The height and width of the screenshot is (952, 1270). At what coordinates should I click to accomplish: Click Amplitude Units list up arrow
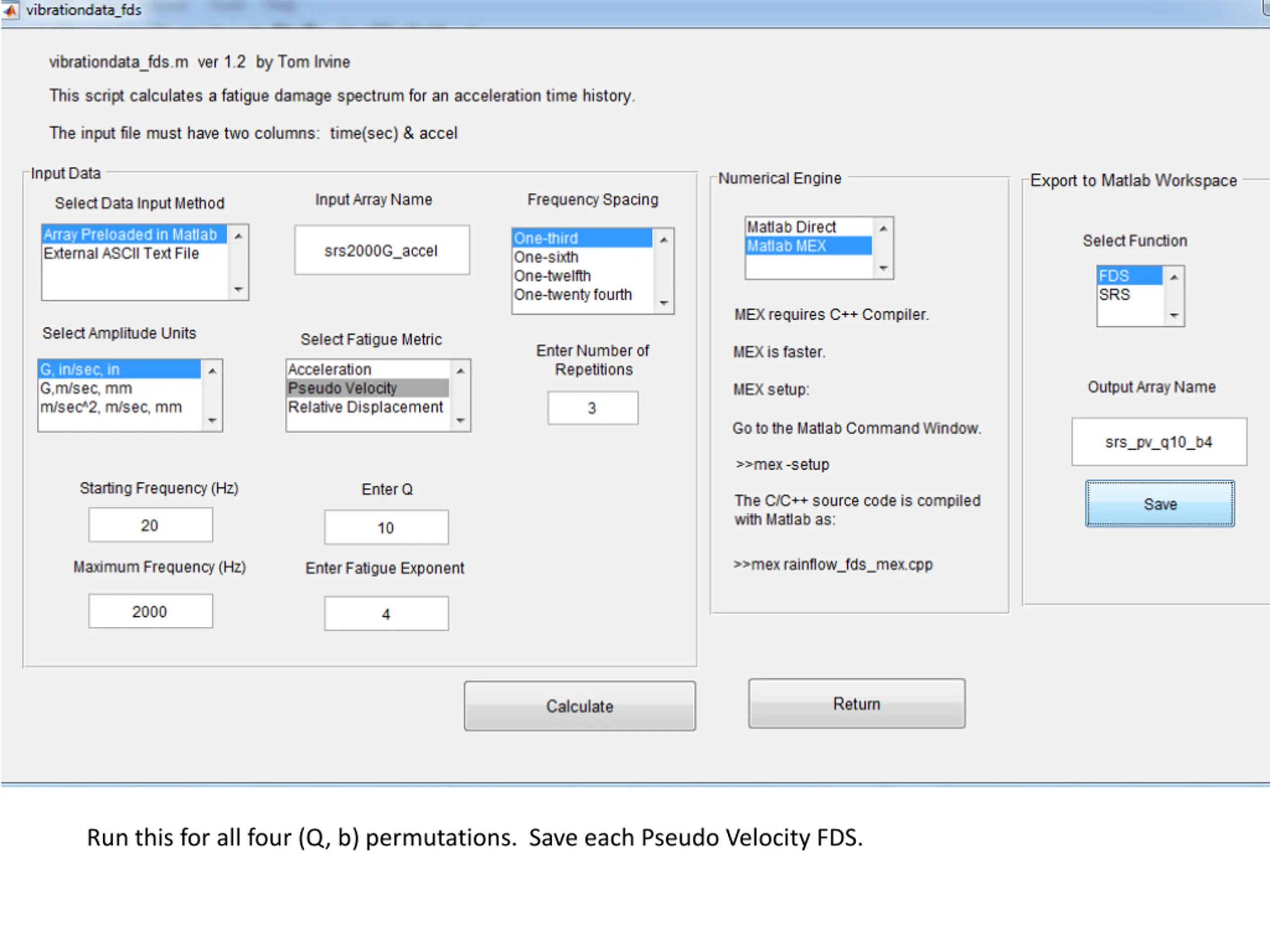tap(212, 371)
